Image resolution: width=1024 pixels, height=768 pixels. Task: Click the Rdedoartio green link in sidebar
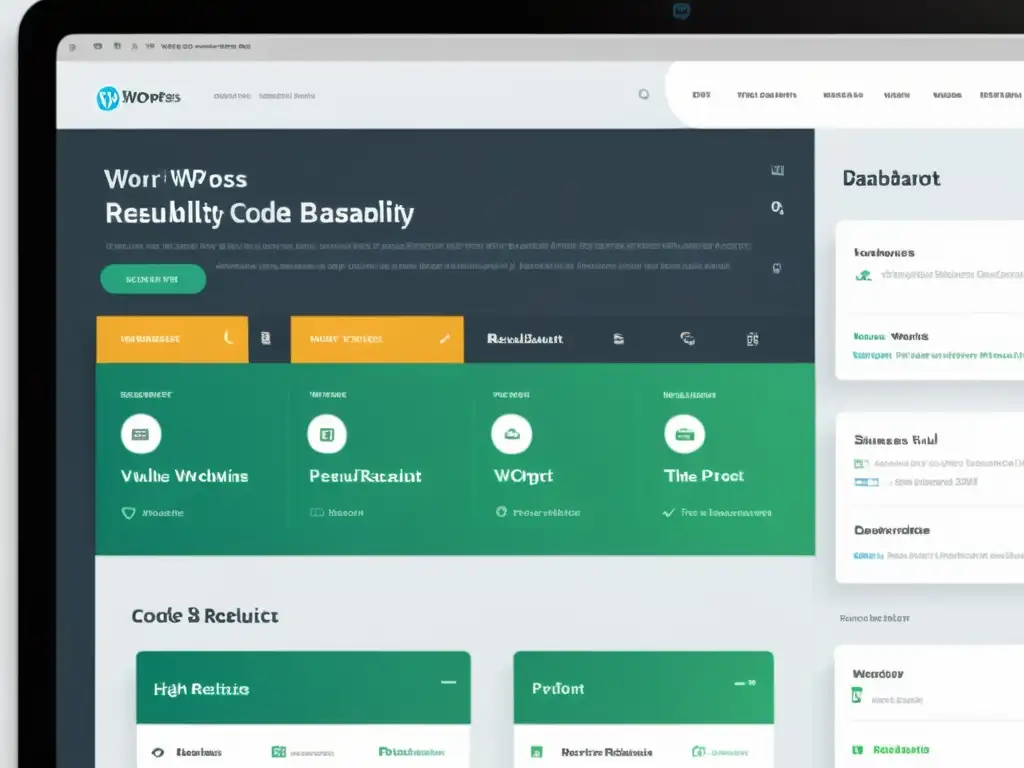pos(901,750)
